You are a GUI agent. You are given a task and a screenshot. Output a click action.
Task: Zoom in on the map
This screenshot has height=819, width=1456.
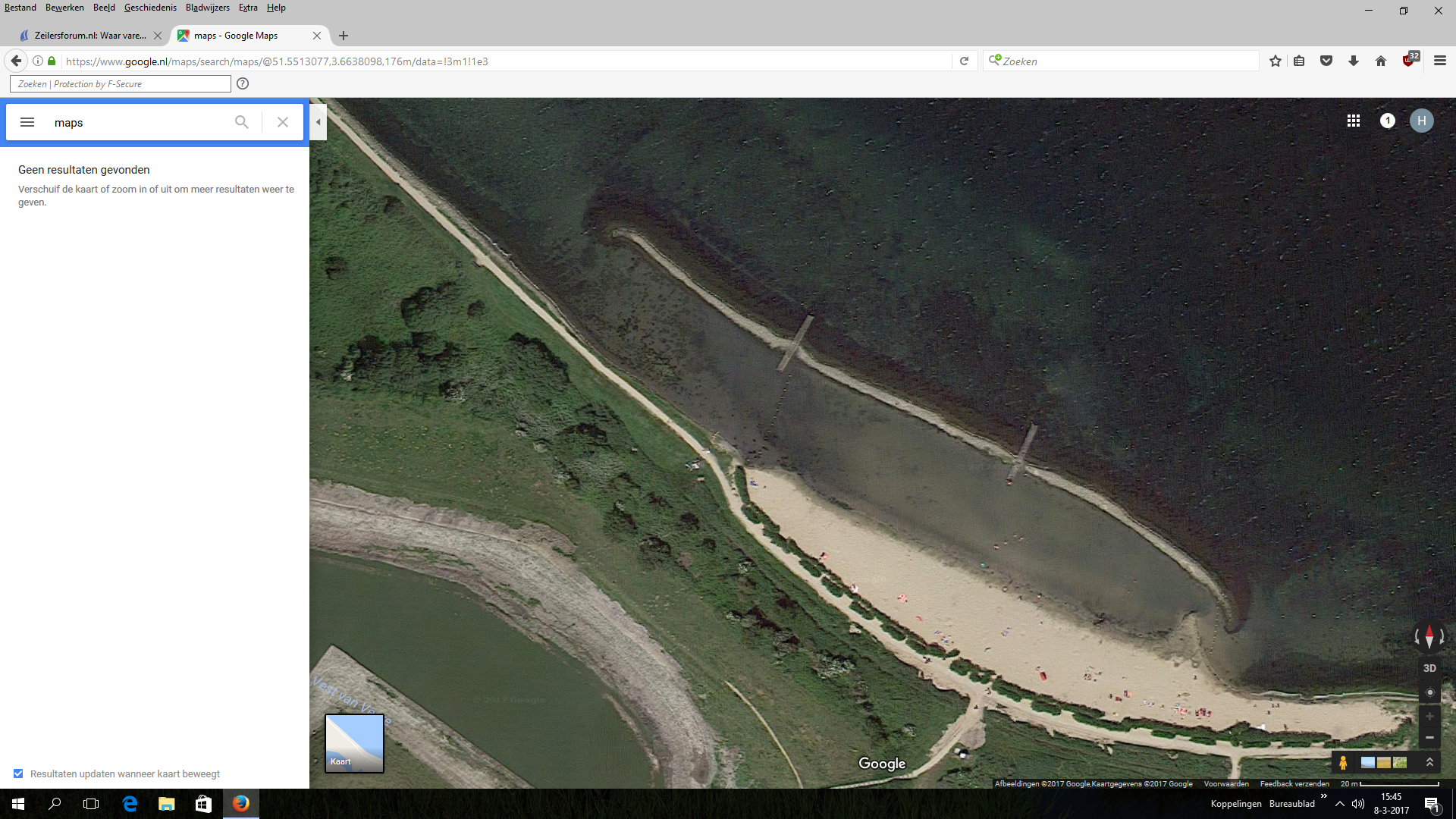(x=1429, y=717)
